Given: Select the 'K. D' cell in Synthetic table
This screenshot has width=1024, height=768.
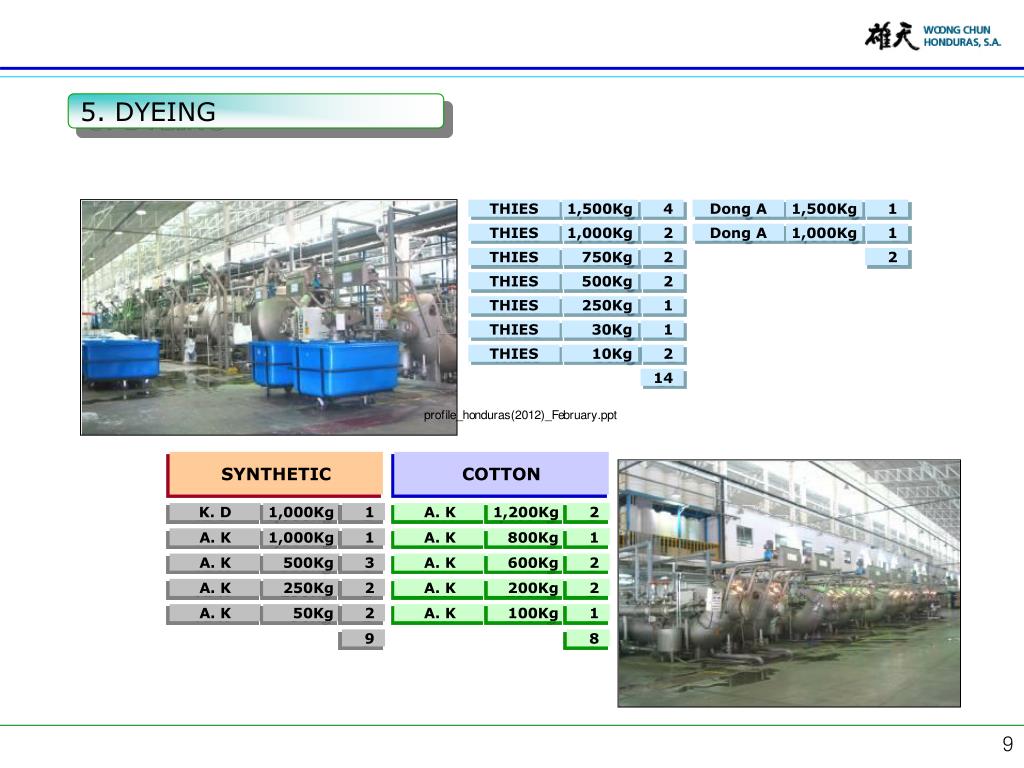Looking at the screenshot, I should click(x=214, y=513).
